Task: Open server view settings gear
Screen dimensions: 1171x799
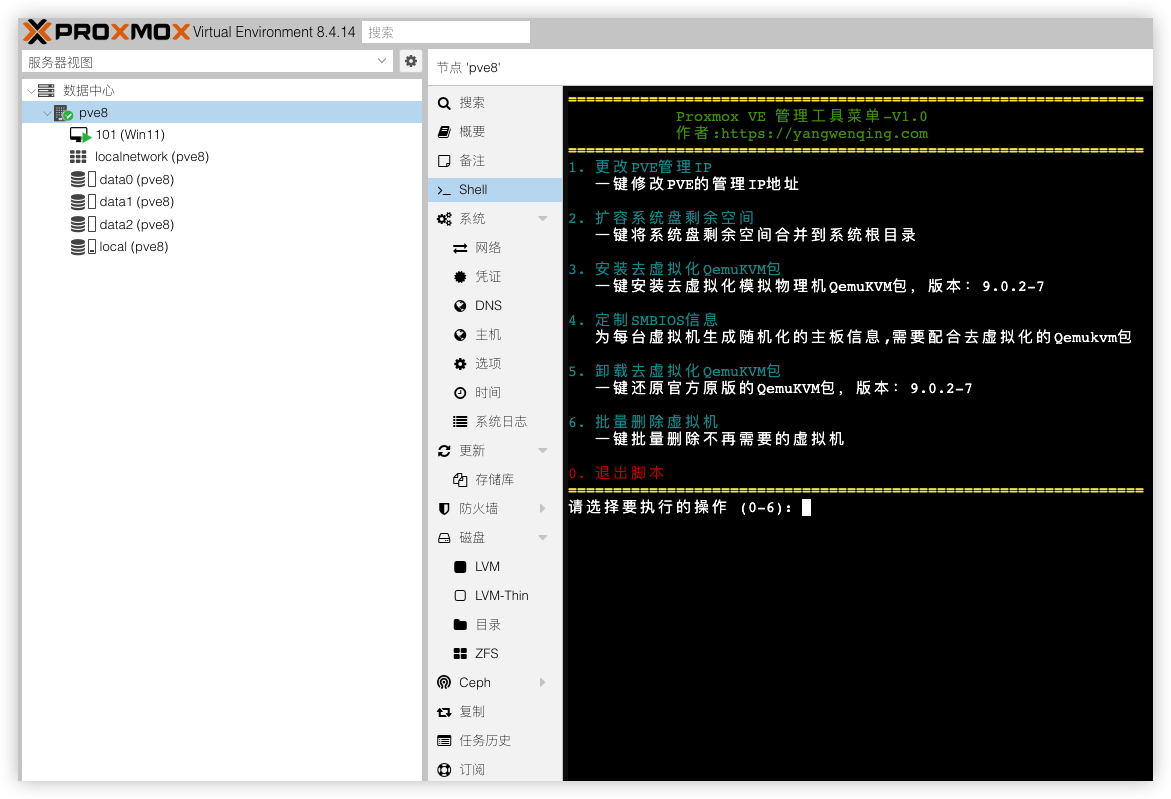Action: click(411, 61)
